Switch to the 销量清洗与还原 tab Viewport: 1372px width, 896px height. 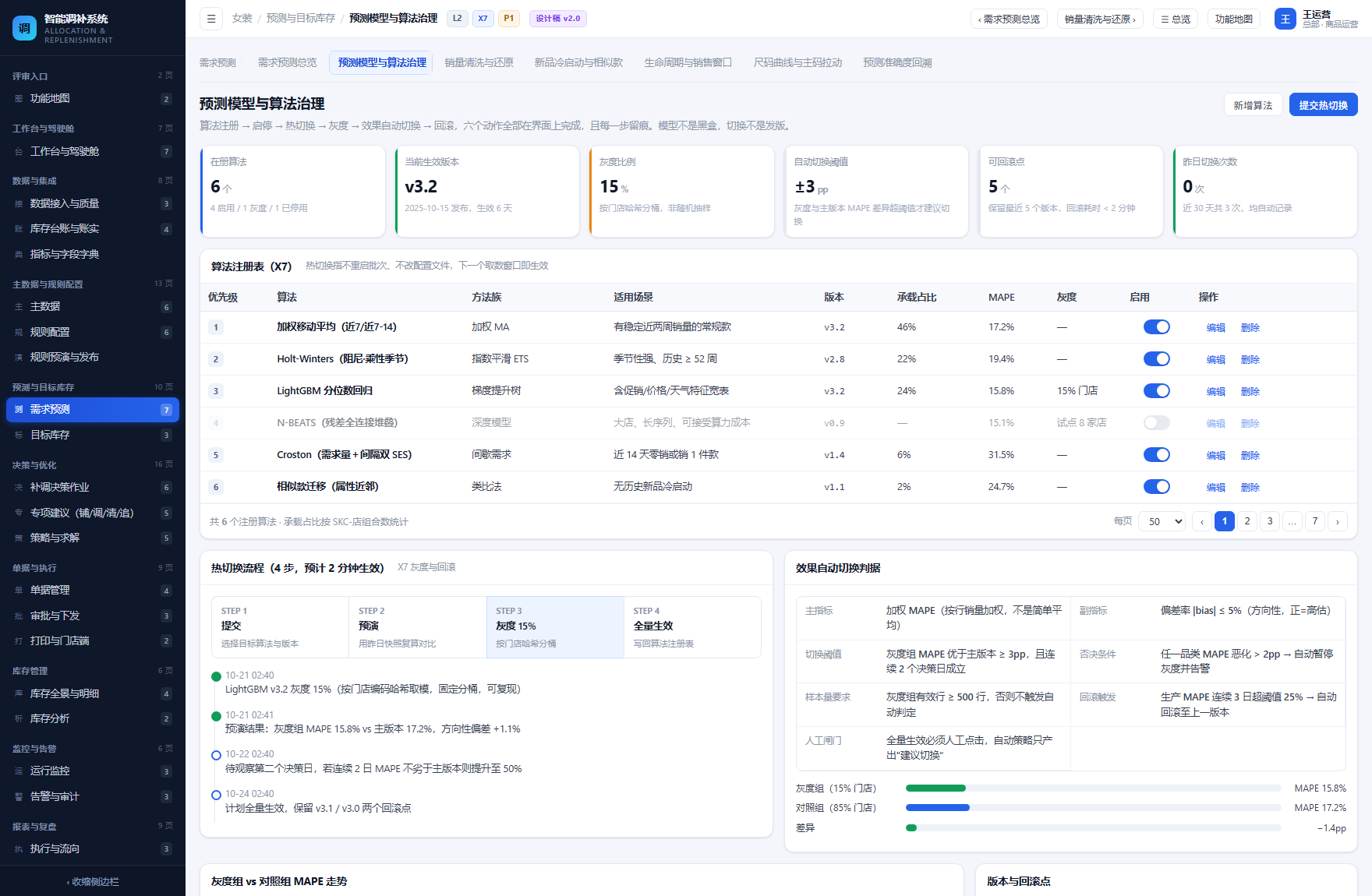click(479, 63)
